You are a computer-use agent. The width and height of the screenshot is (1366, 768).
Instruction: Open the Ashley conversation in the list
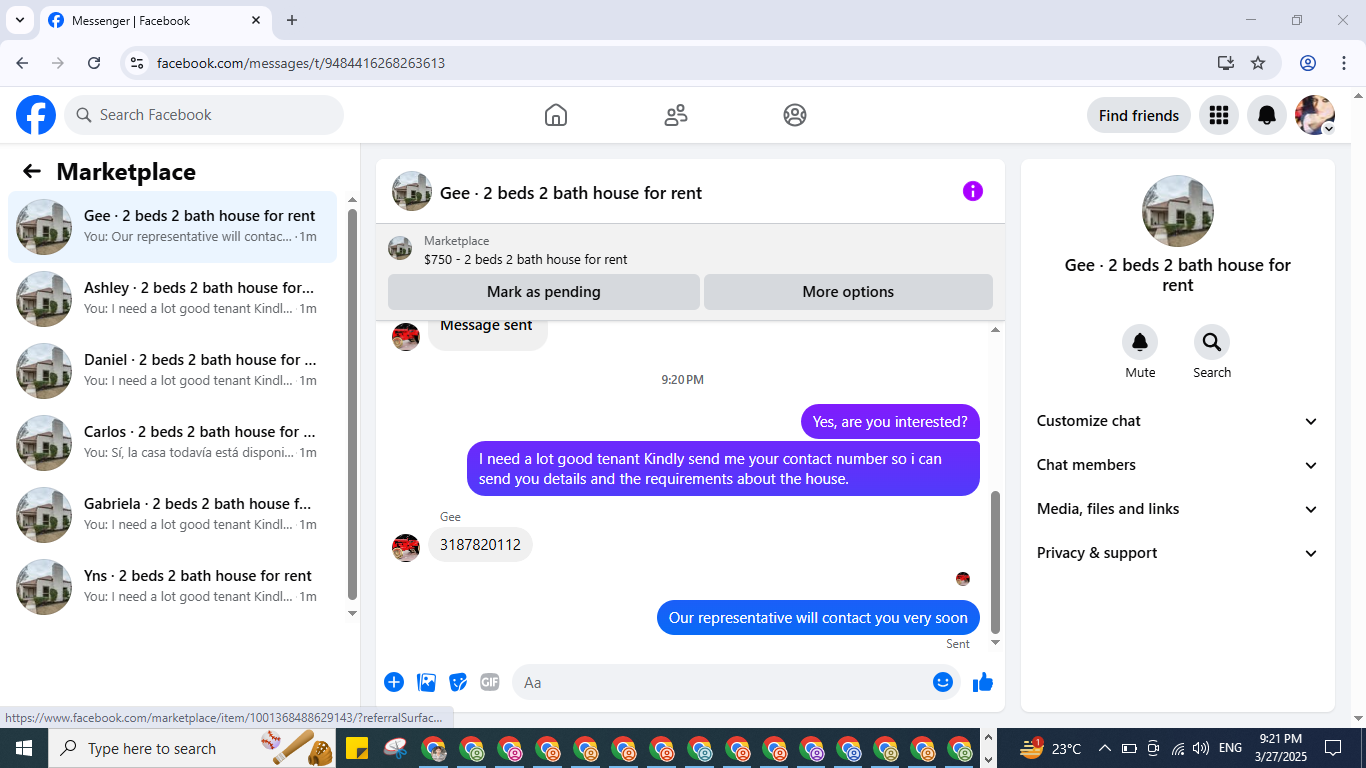(x=172, y=299)
